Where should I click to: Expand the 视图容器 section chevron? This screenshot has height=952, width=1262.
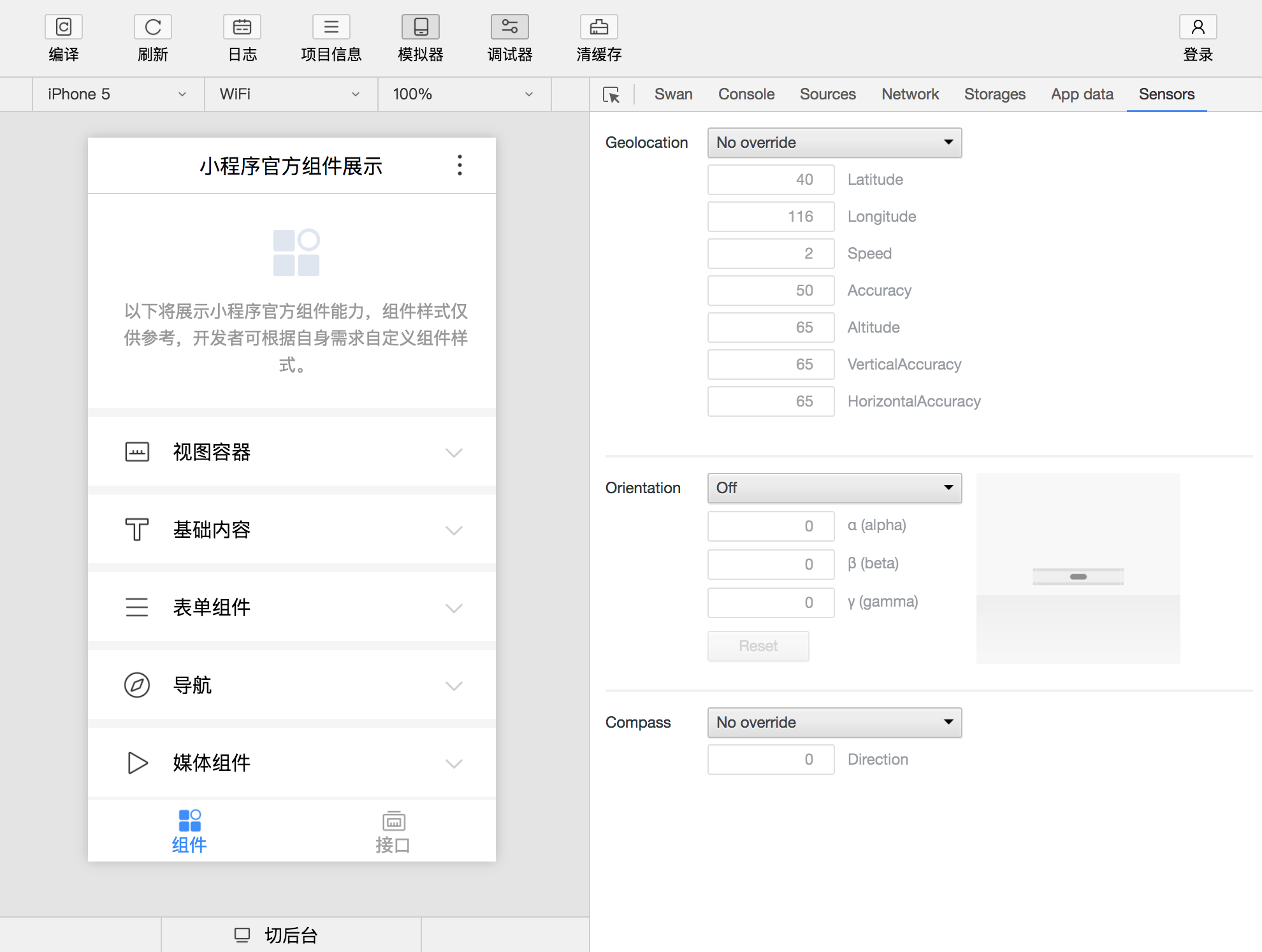pos(454,452)
